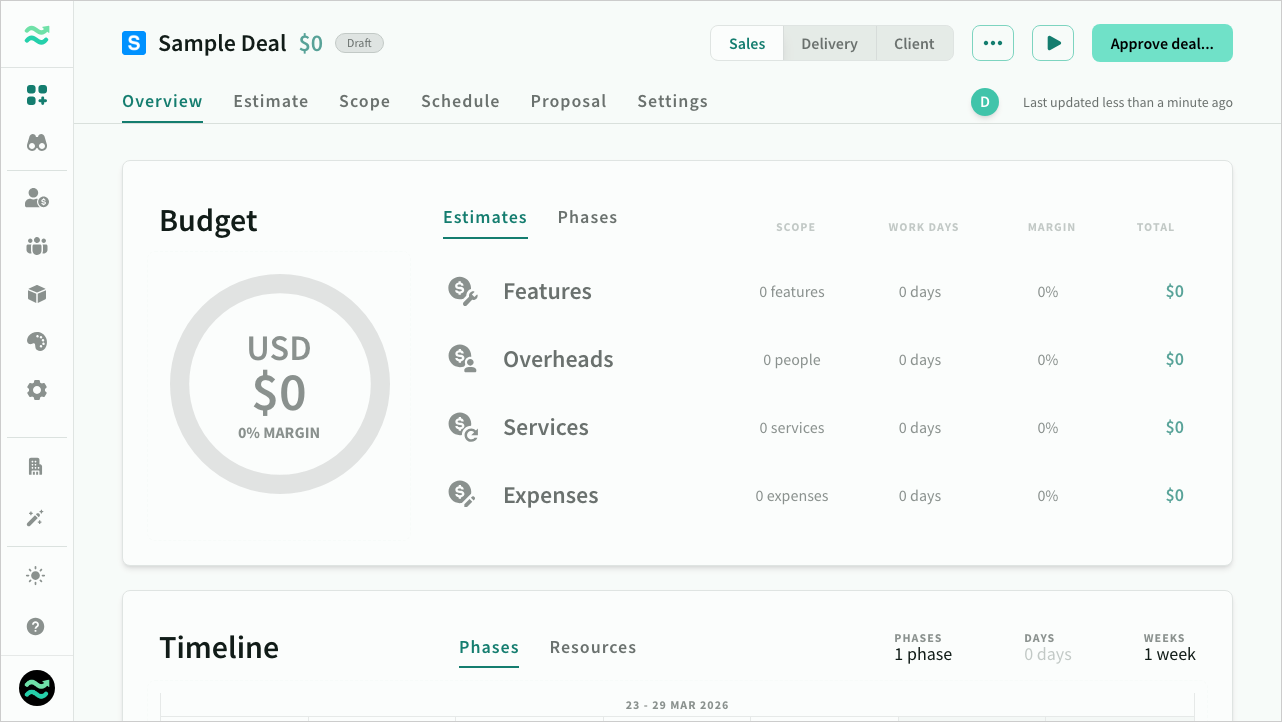Open the team people icon in sidebar

[x=37, y=246]
